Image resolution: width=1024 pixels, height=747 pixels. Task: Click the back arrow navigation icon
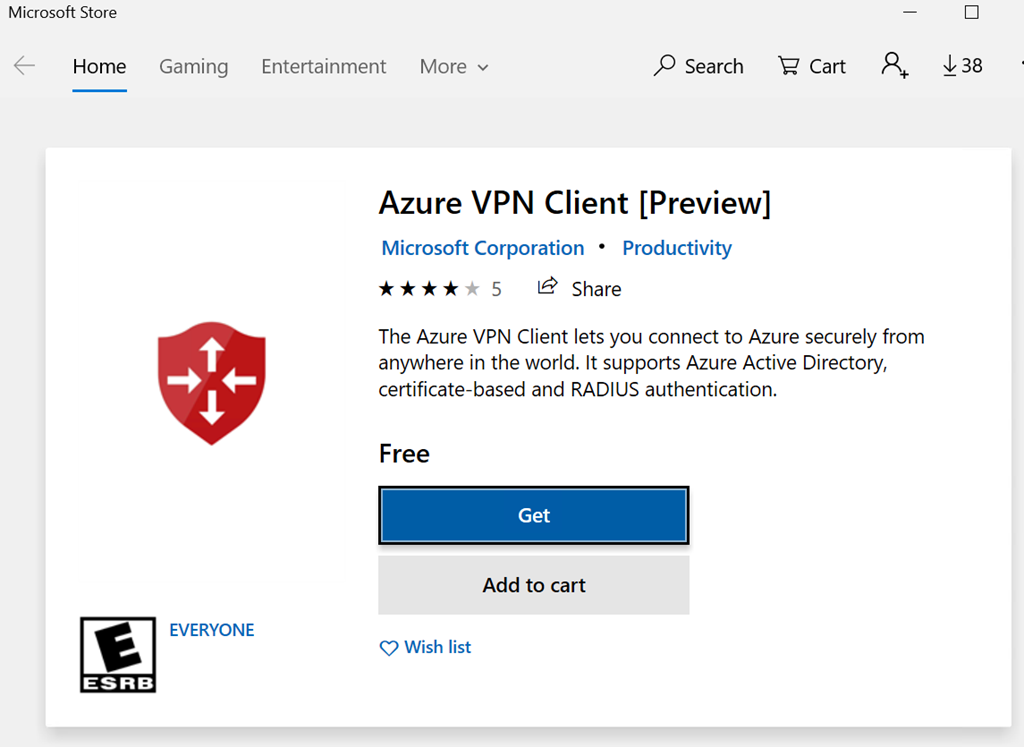point(24,66)
